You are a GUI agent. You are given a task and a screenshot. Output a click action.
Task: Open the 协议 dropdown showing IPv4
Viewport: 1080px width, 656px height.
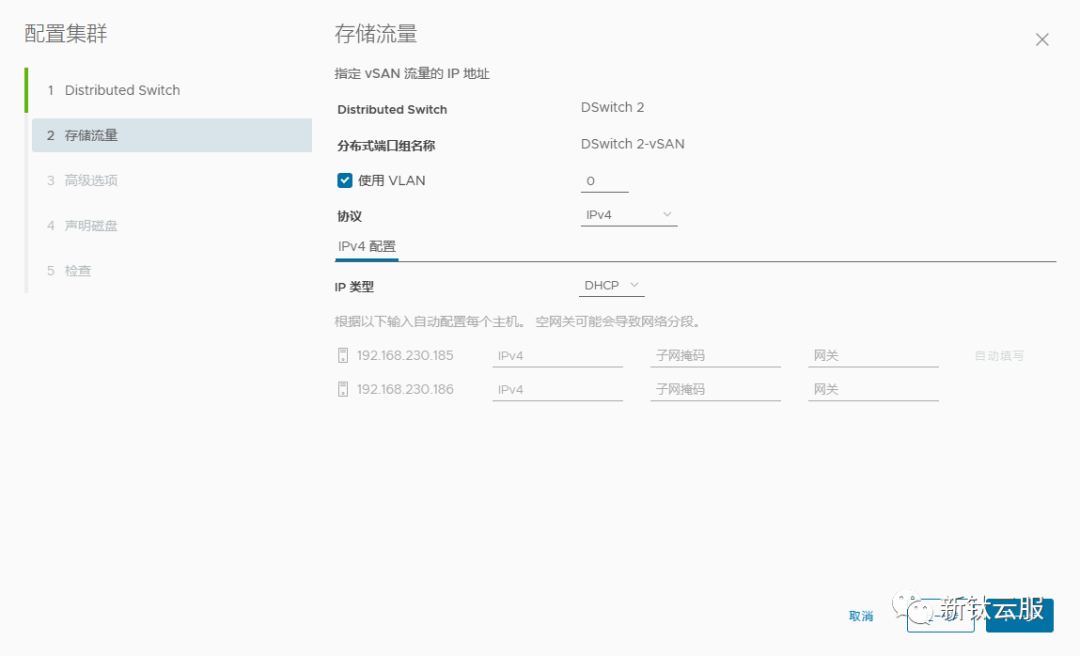click(x=628, y=213)
